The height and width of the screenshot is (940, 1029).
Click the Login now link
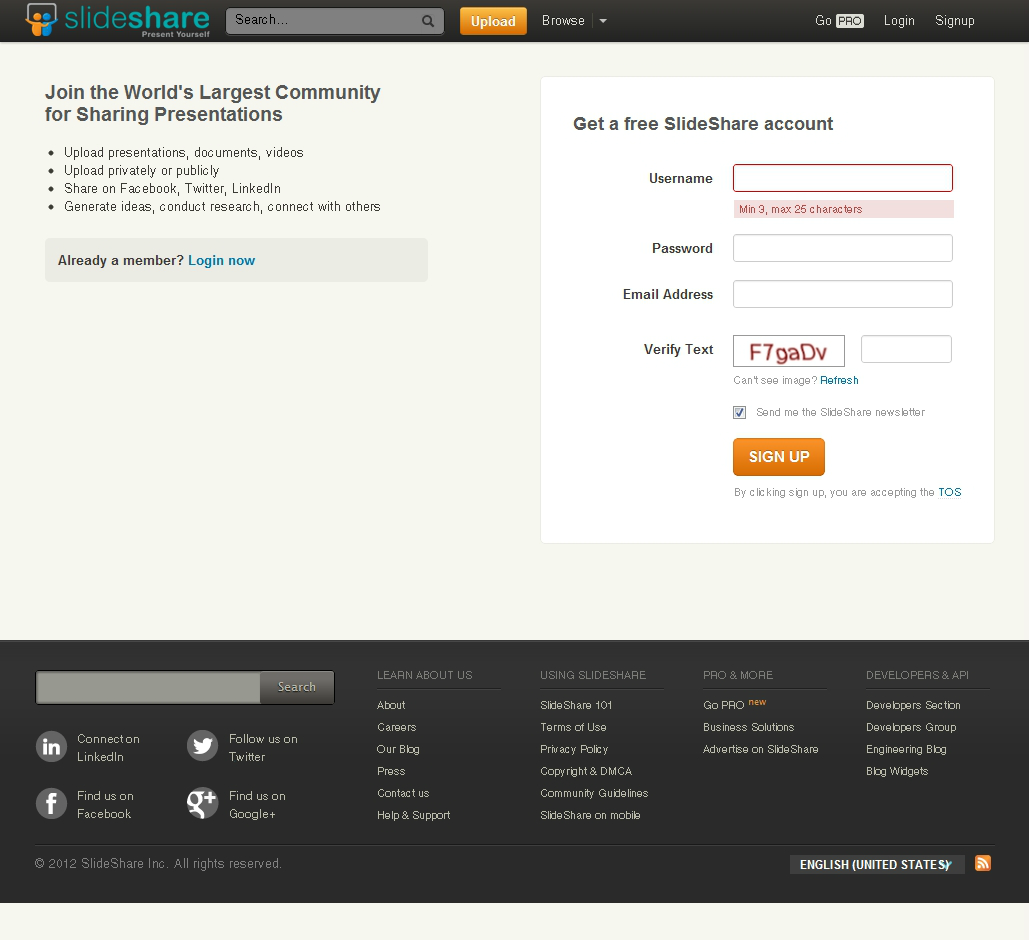[222, 261]
